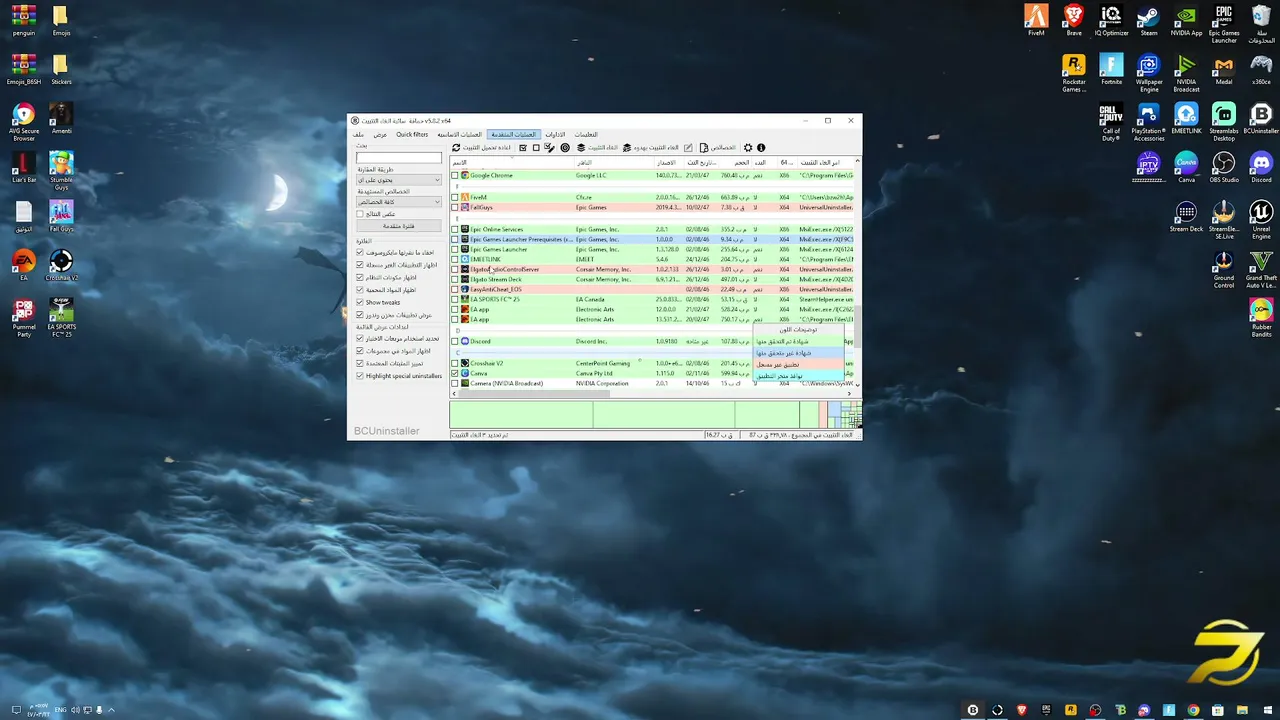Open the Pummel Party desktop icon

24,318
